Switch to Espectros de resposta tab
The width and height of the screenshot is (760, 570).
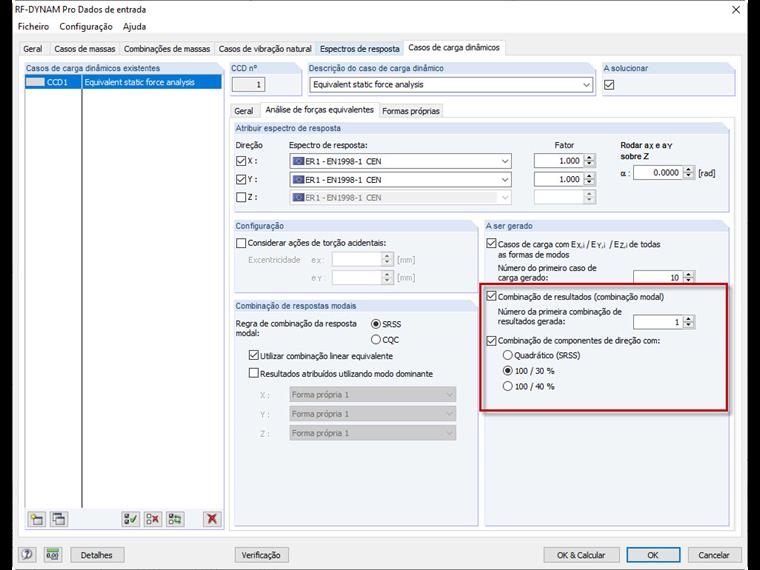[360, 49]
